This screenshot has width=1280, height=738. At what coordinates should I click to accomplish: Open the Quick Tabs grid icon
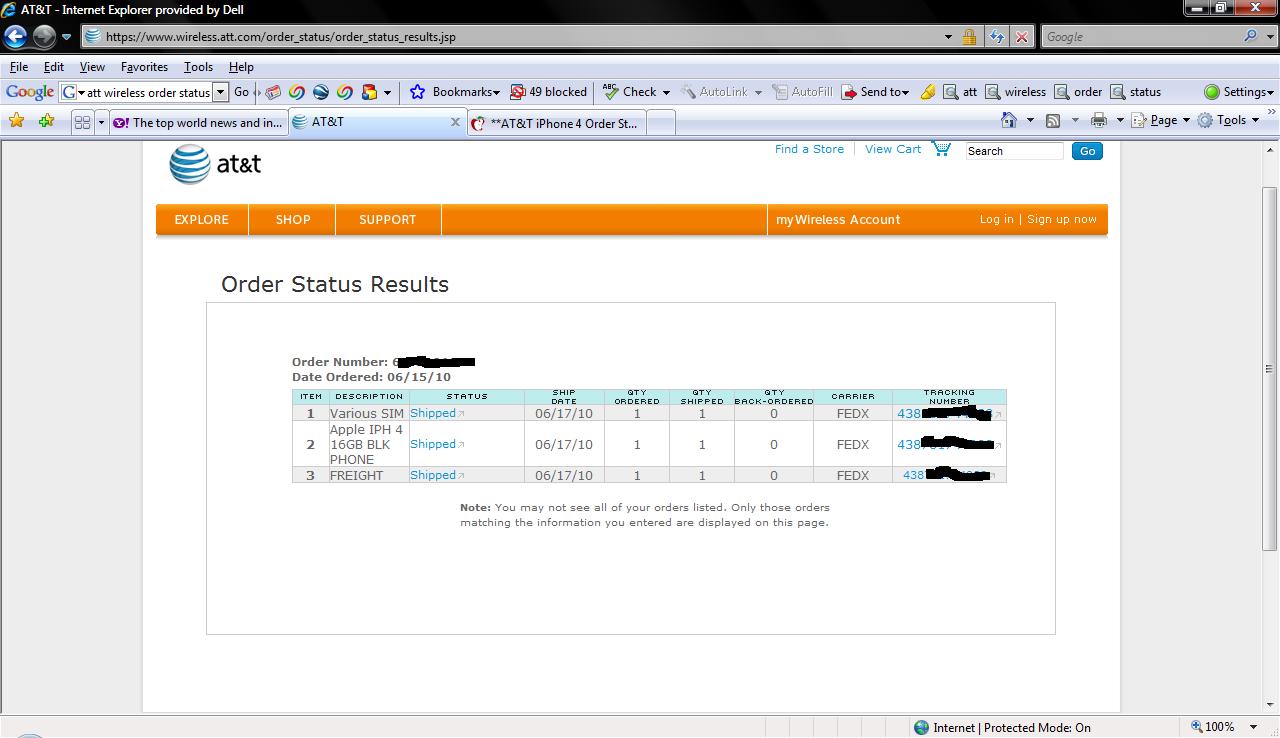pyautogui.click(x=82, y=122)
